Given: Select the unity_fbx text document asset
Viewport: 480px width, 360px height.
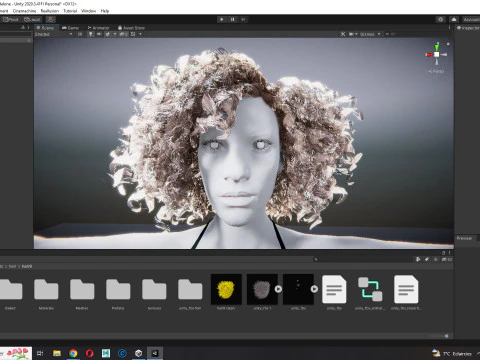Looking at the screenshot, I should click(334, 289).
